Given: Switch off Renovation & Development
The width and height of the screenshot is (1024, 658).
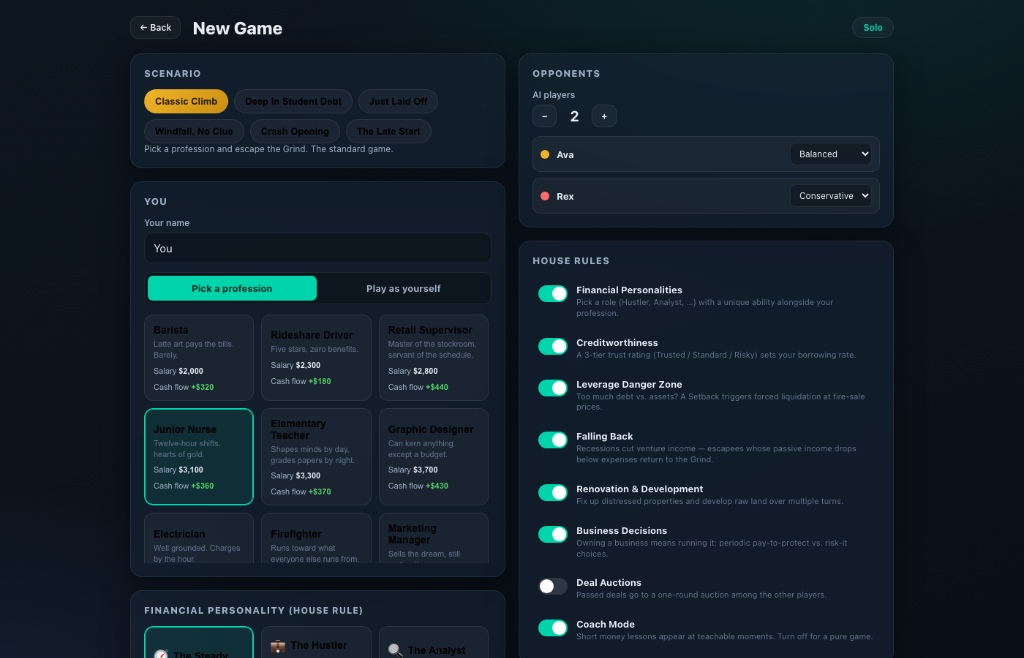Looking at the screenshot, I should pos(552,492).
